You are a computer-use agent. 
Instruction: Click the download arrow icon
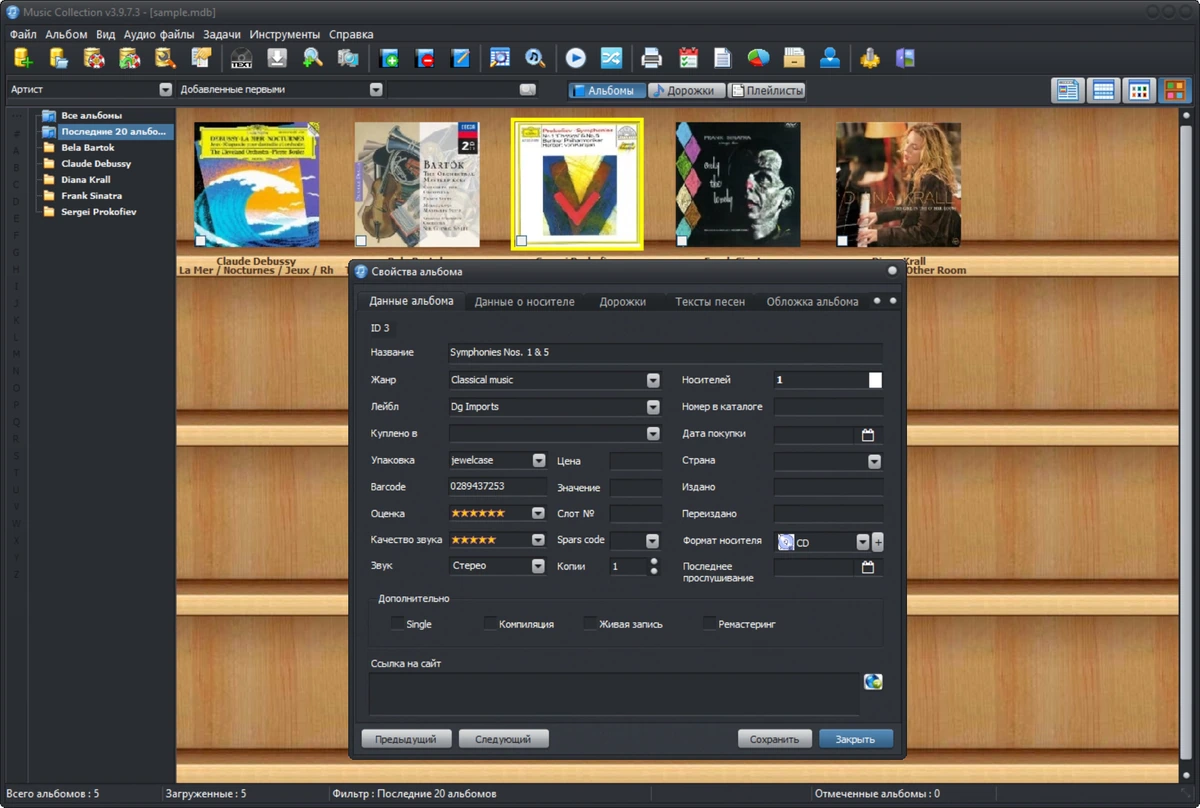click(277, 58)
